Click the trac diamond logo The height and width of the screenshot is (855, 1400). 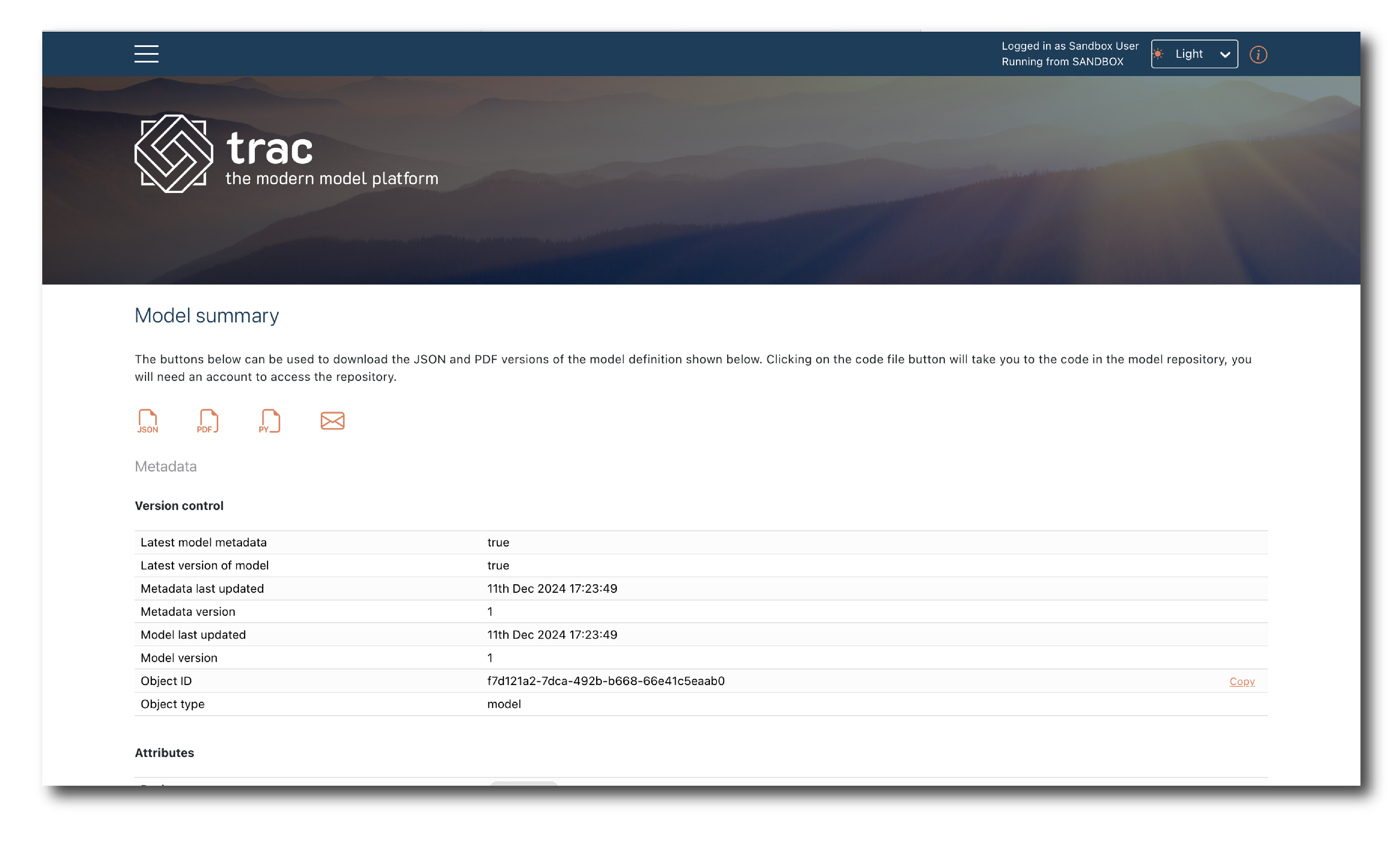[174, 153]
